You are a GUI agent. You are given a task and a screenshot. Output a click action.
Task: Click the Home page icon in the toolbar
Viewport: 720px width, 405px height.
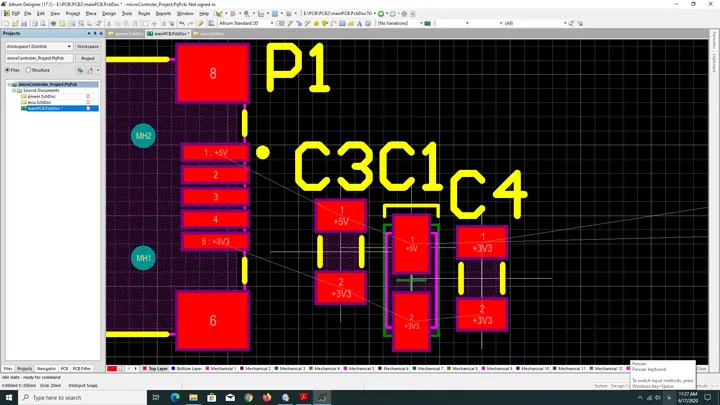point(404,14)
